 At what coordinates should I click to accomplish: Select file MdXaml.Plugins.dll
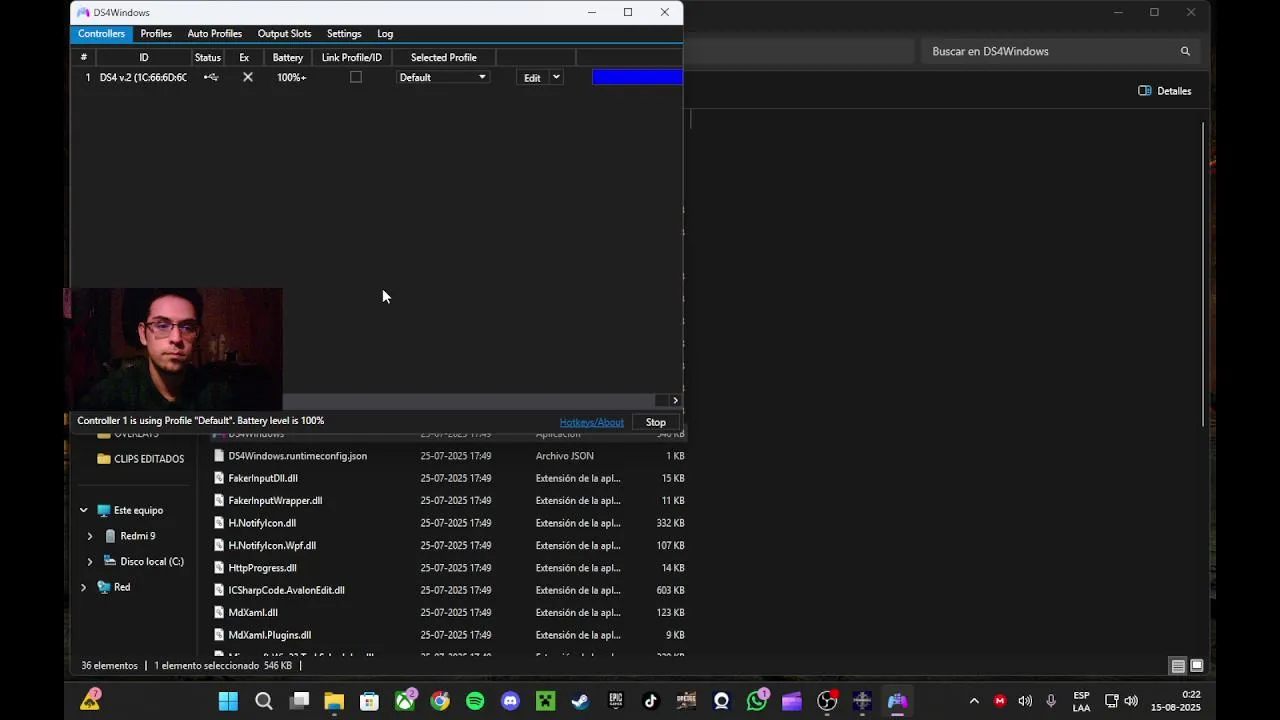pyautogui.click(x=270, y=635)
